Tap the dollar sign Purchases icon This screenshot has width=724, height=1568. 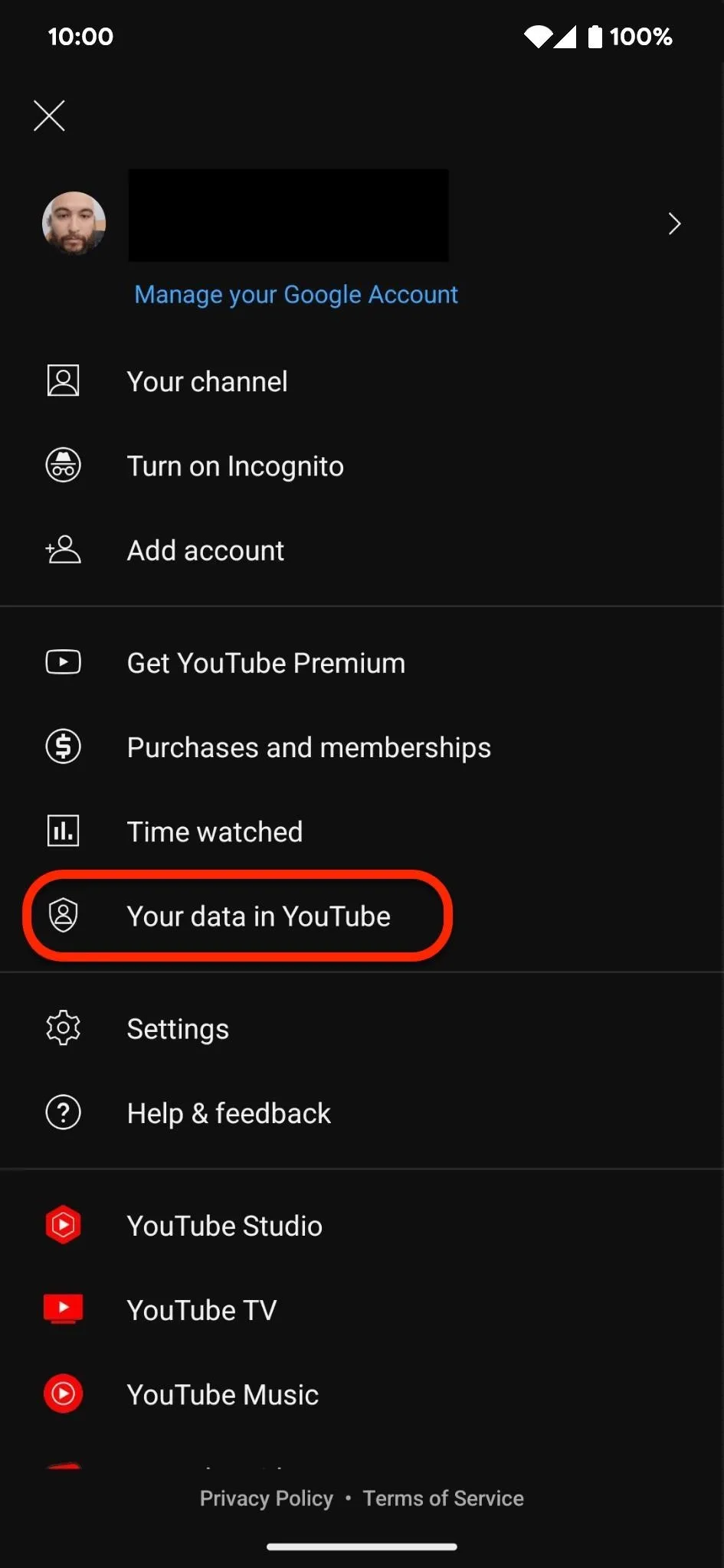point(63,746)
